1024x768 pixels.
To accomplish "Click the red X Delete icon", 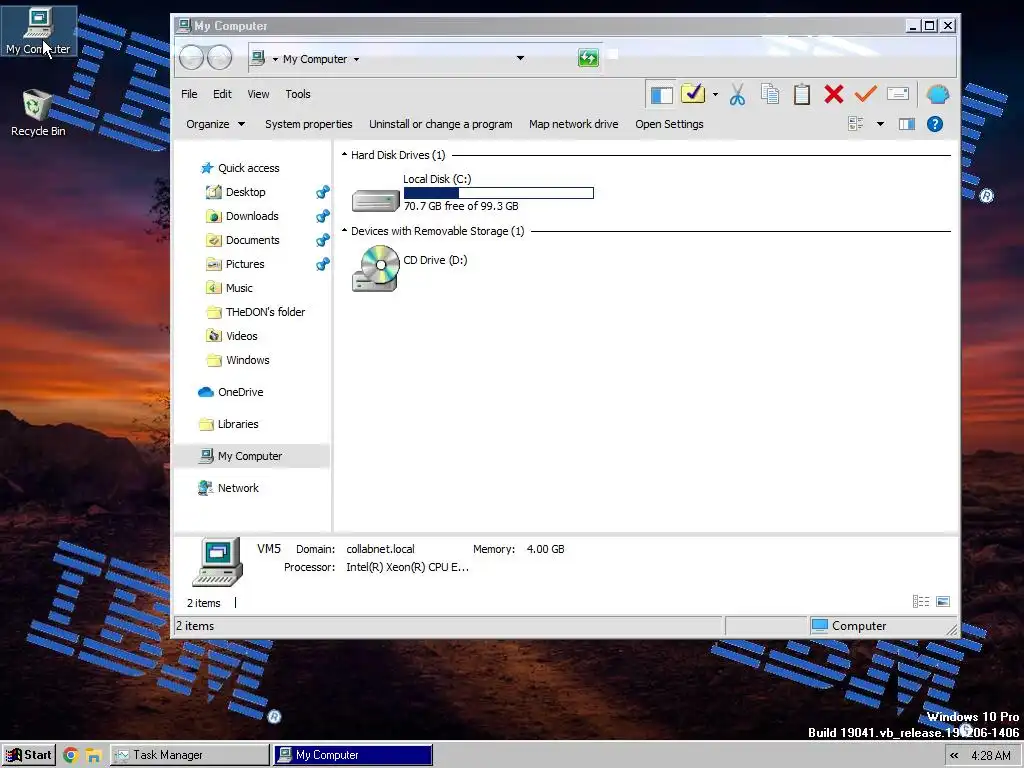I will [x=833, y=95].
